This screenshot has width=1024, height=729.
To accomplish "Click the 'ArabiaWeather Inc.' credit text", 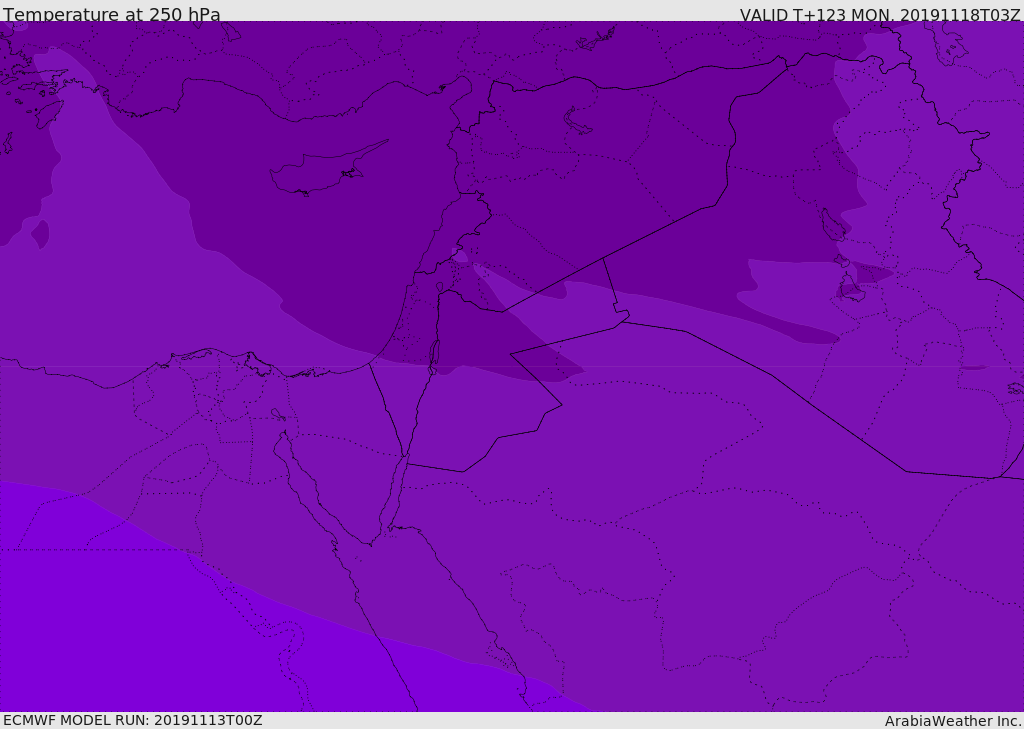I will tap(953, 721).
